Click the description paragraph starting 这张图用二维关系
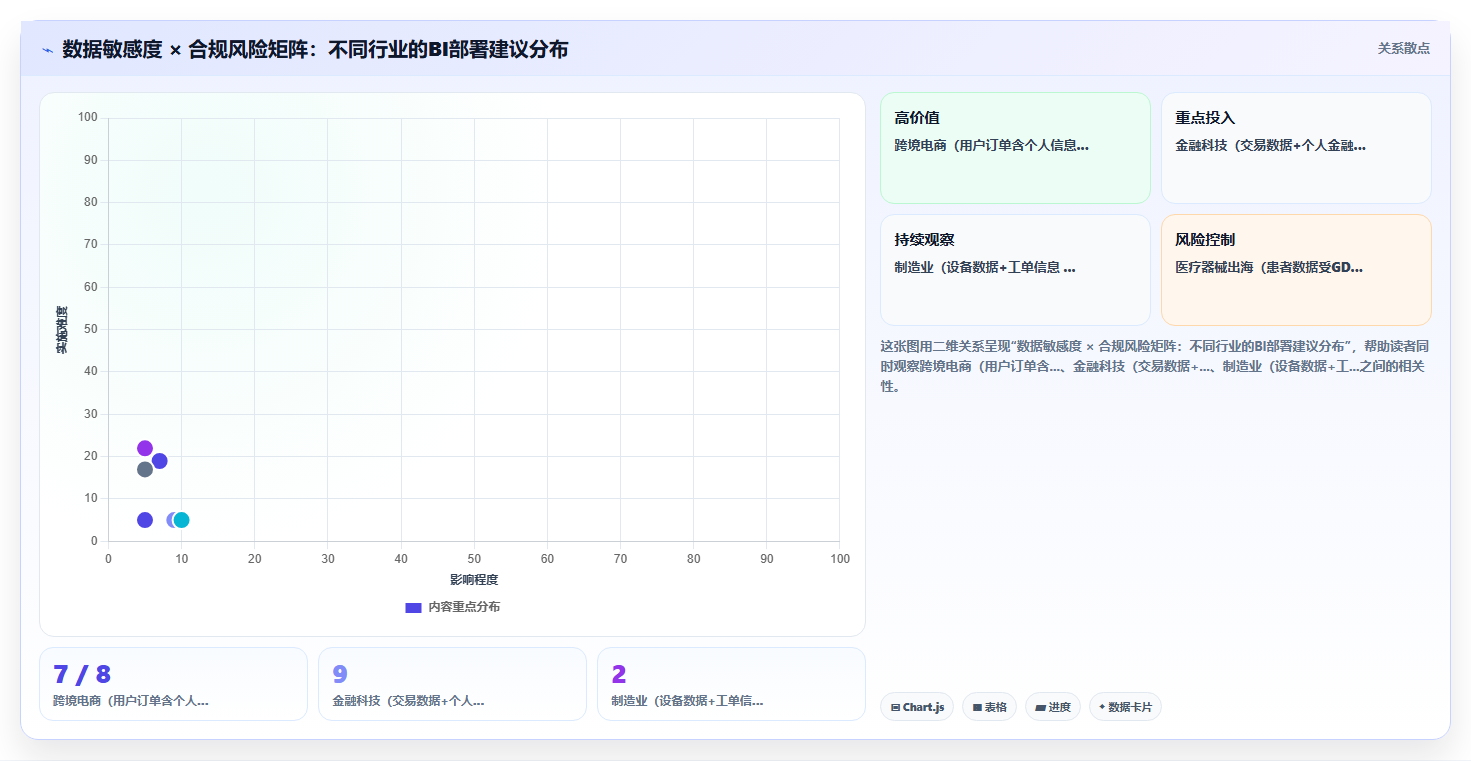 (x=1155, y=366)
